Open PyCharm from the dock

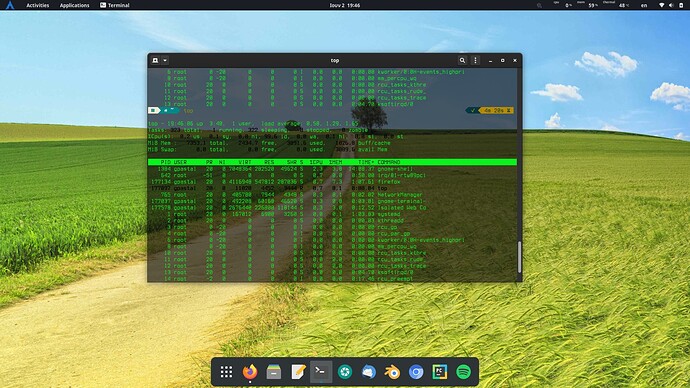pos(440,372)
